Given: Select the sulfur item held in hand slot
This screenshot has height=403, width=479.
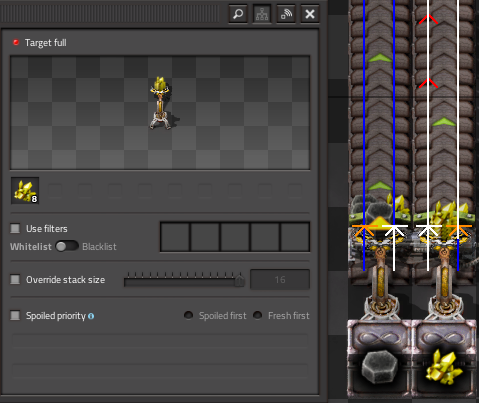Looking at the screenshot, I should (x=25, y=191).
